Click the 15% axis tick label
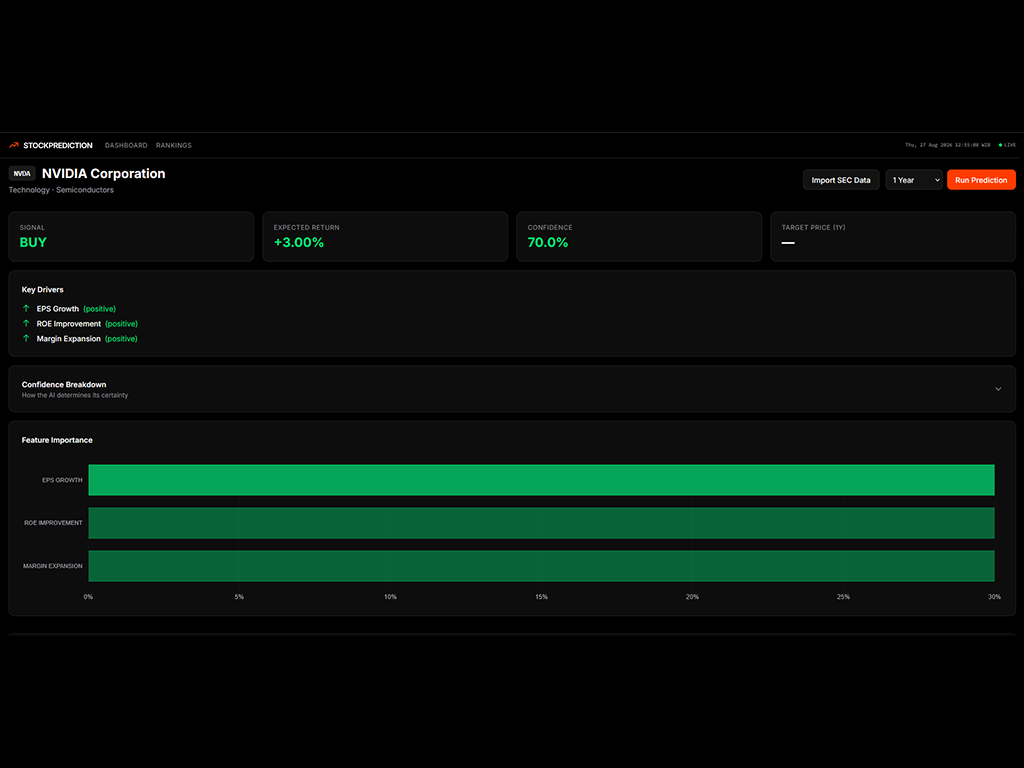Viewport: 1024px width, 768px height. 541,597
